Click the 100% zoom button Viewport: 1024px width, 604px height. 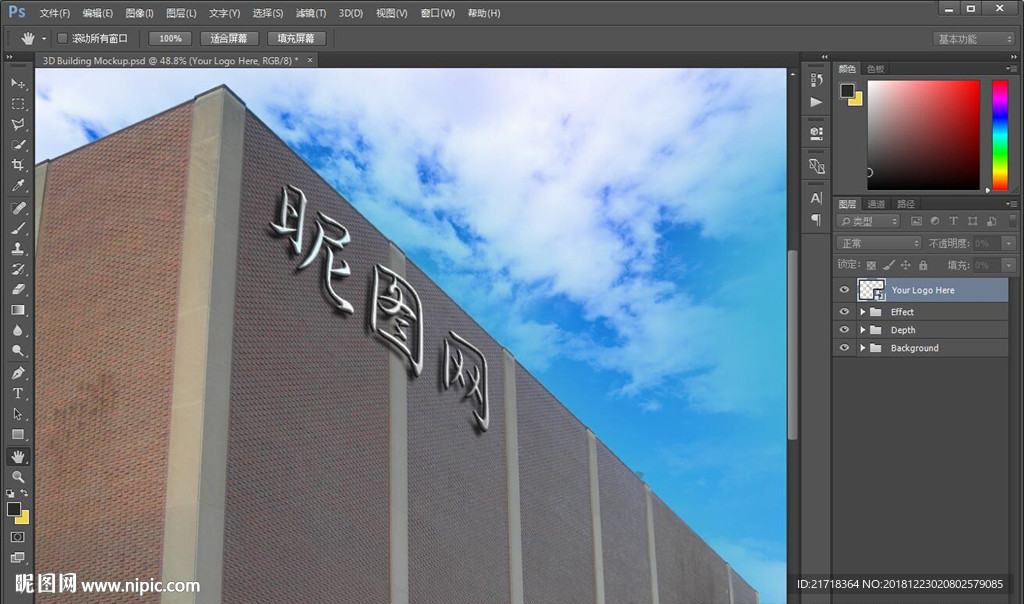[170, 39]
